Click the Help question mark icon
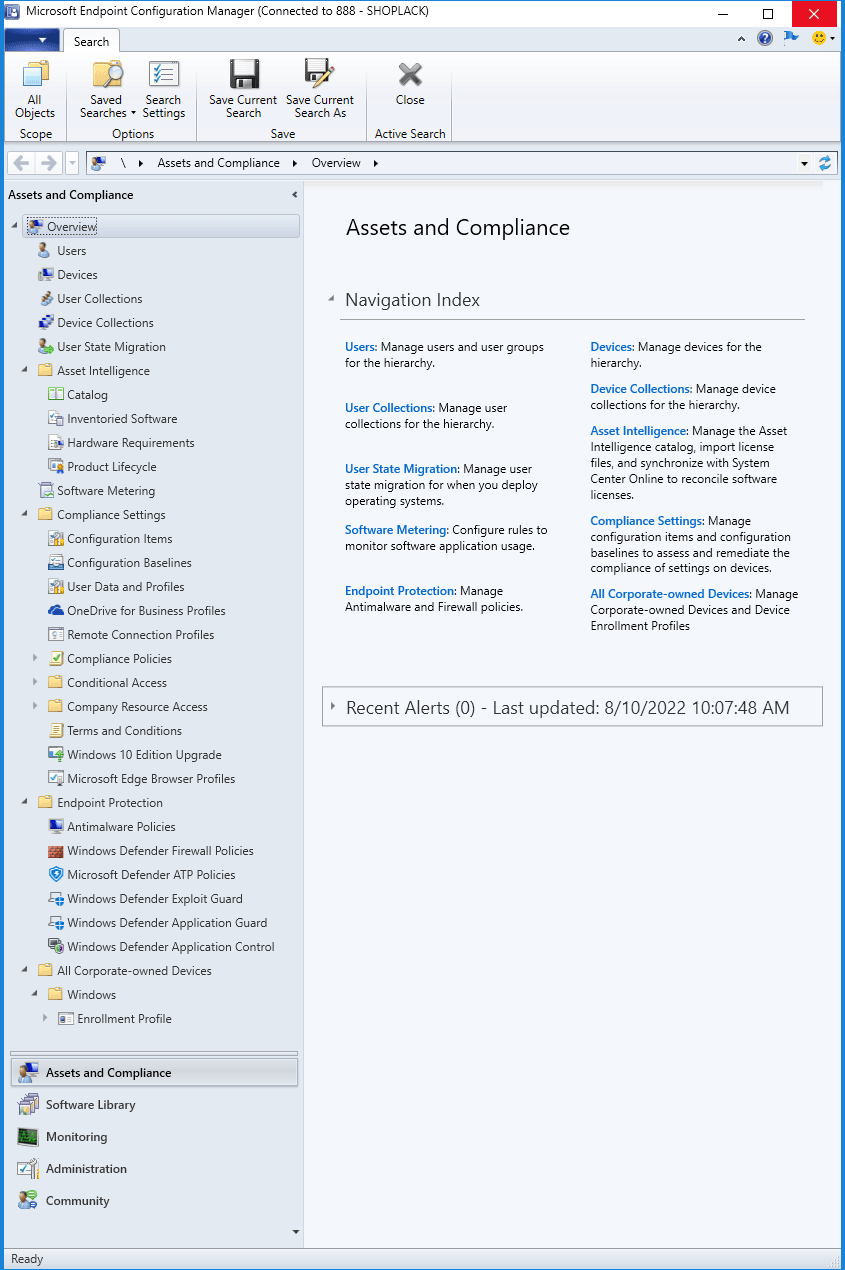This screenshot has height=1270, width=845. click(765, 39)
